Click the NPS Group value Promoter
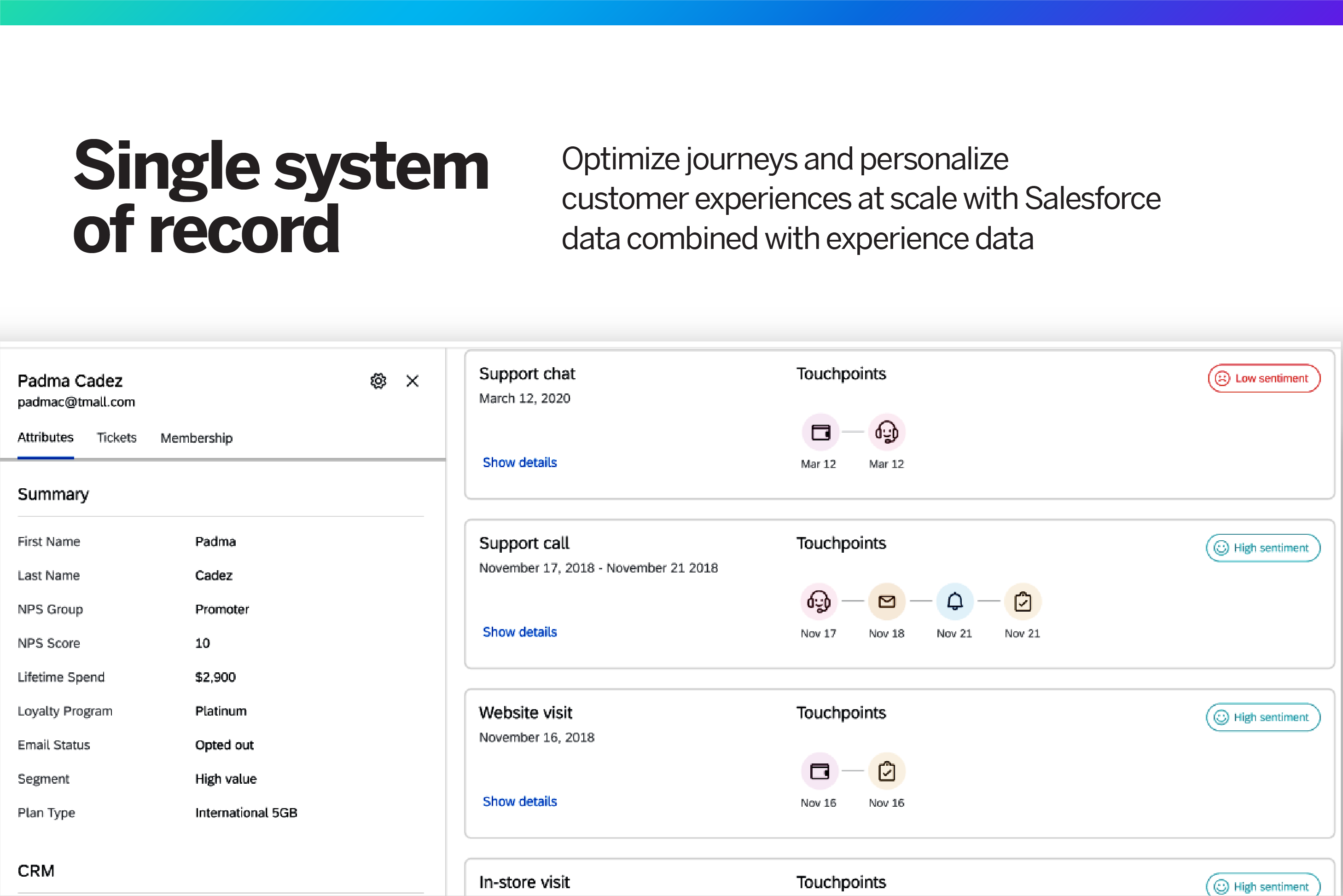The height and width of the screenshot is (896, 1343). pos(222,609)
